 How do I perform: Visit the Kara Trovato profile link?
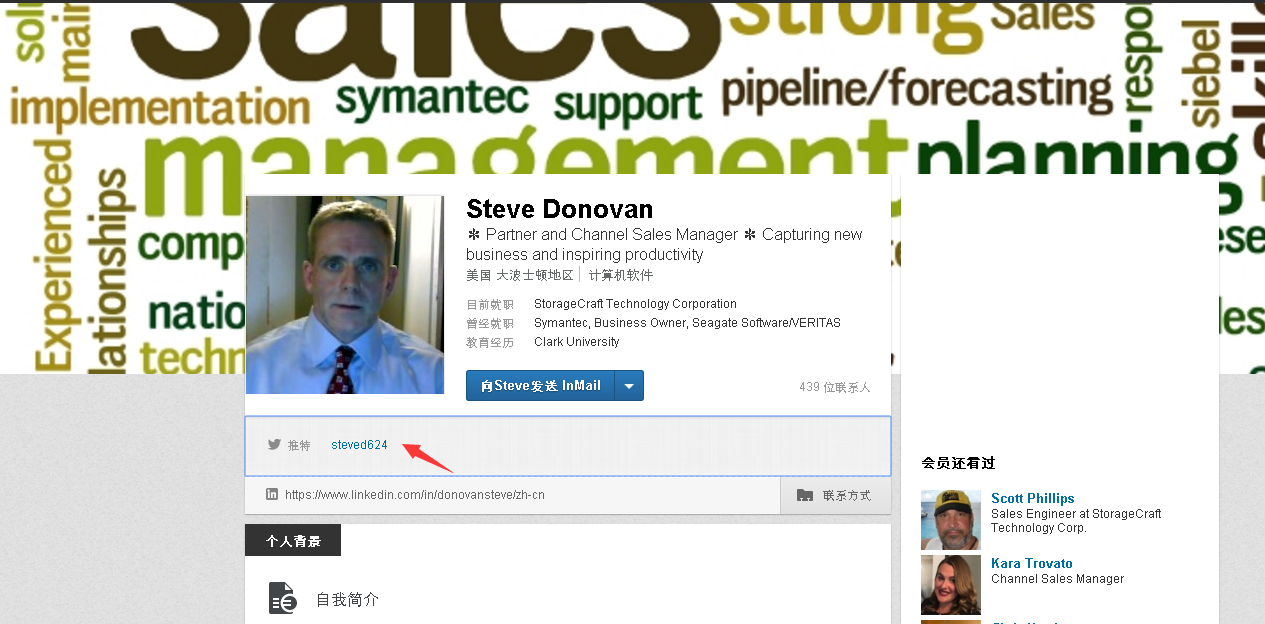[x=1032, y=563]
